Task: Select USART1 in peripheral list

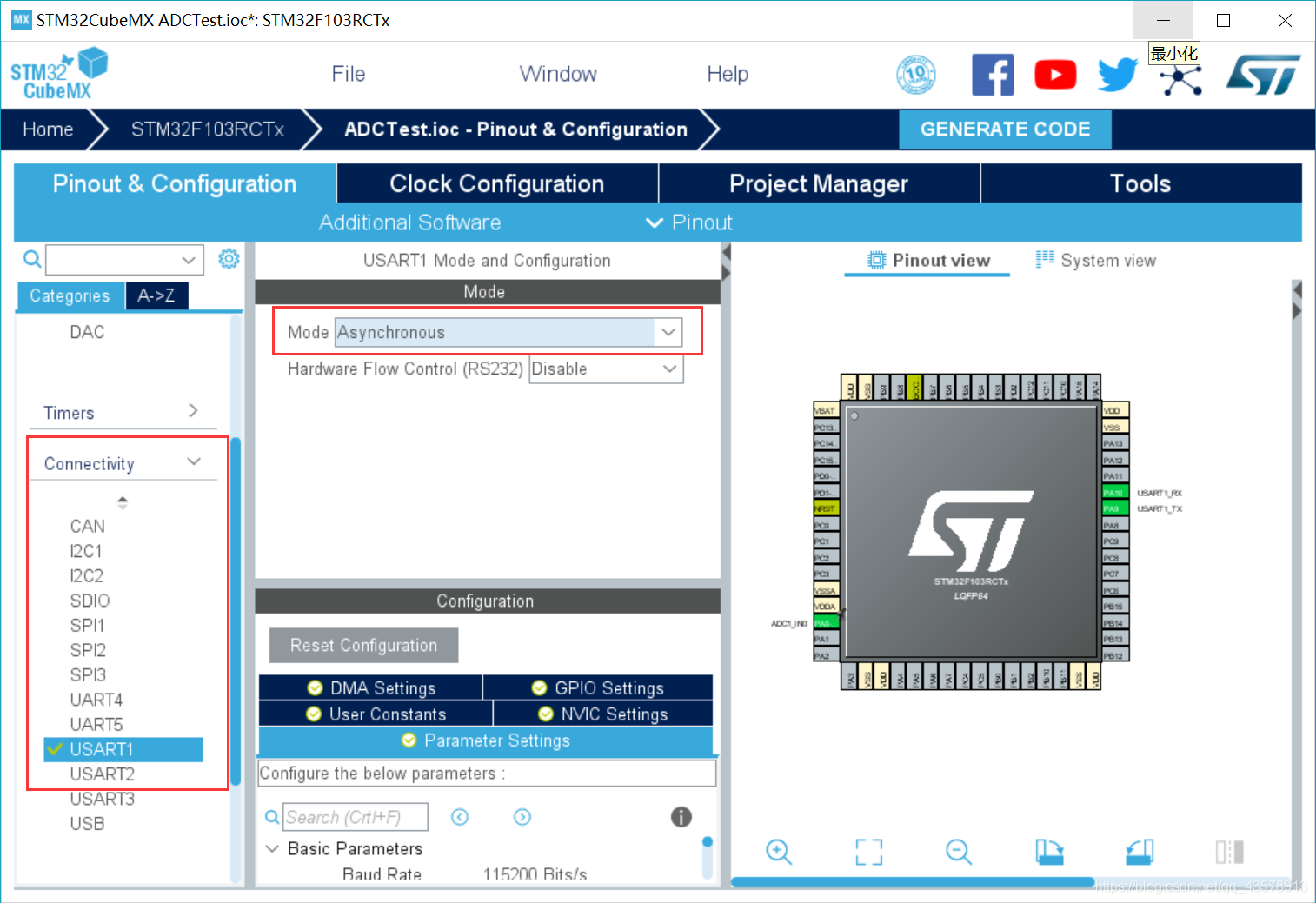Action: click(x=123, y=749)
